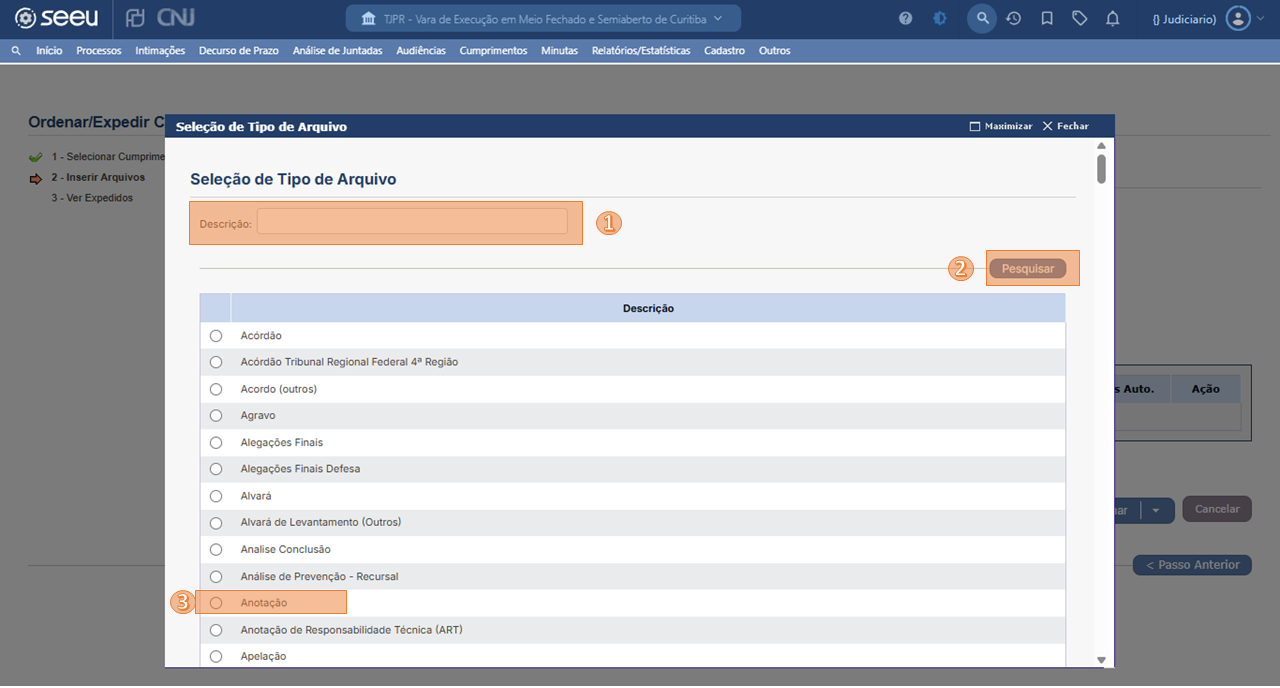Viewport: 1280px width, 688px height.
Task: Click the tag label icon
Action: [1079, 19]
